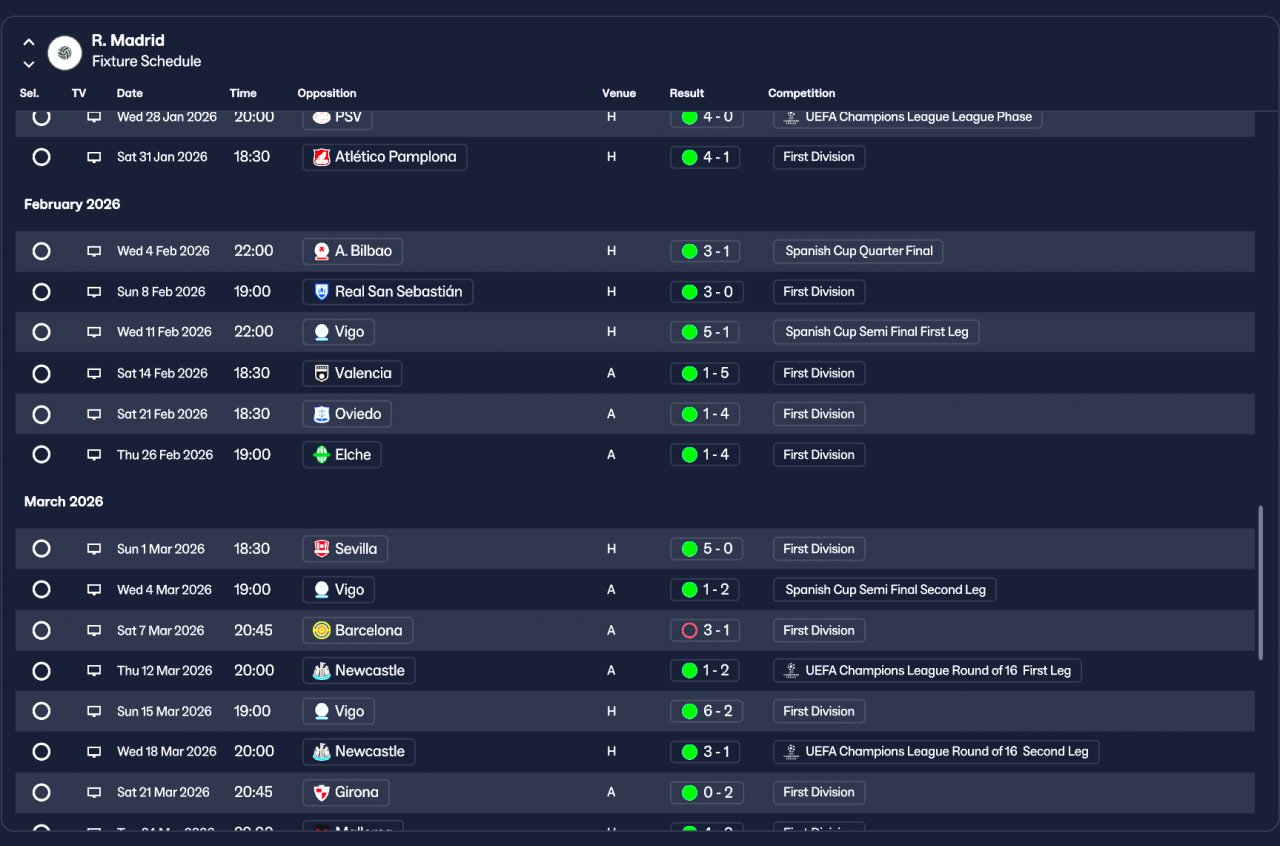Click the Elche club badge

pos(321,455)
